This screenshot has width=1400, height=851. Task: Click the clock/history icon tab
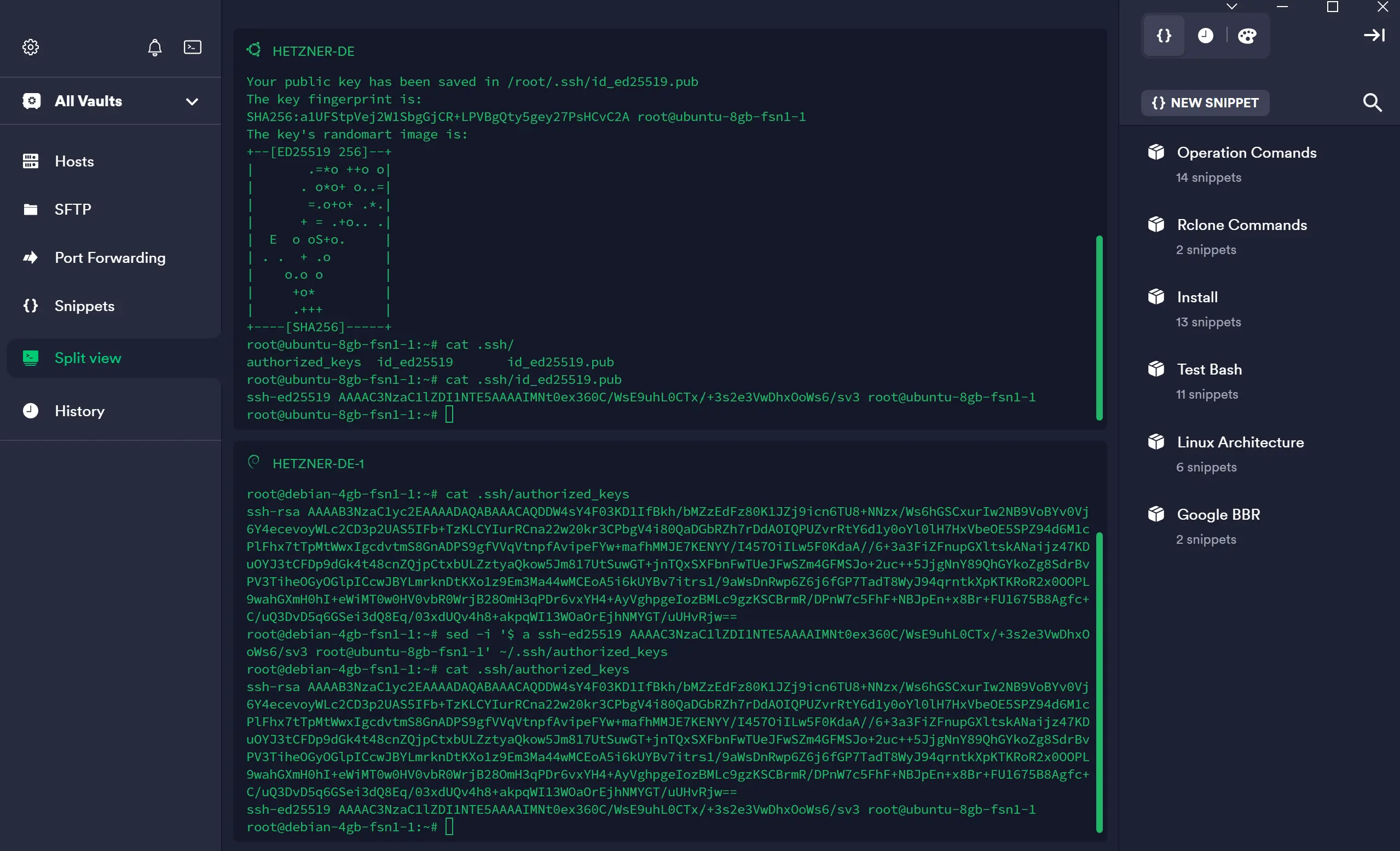tap(1205, 35)
